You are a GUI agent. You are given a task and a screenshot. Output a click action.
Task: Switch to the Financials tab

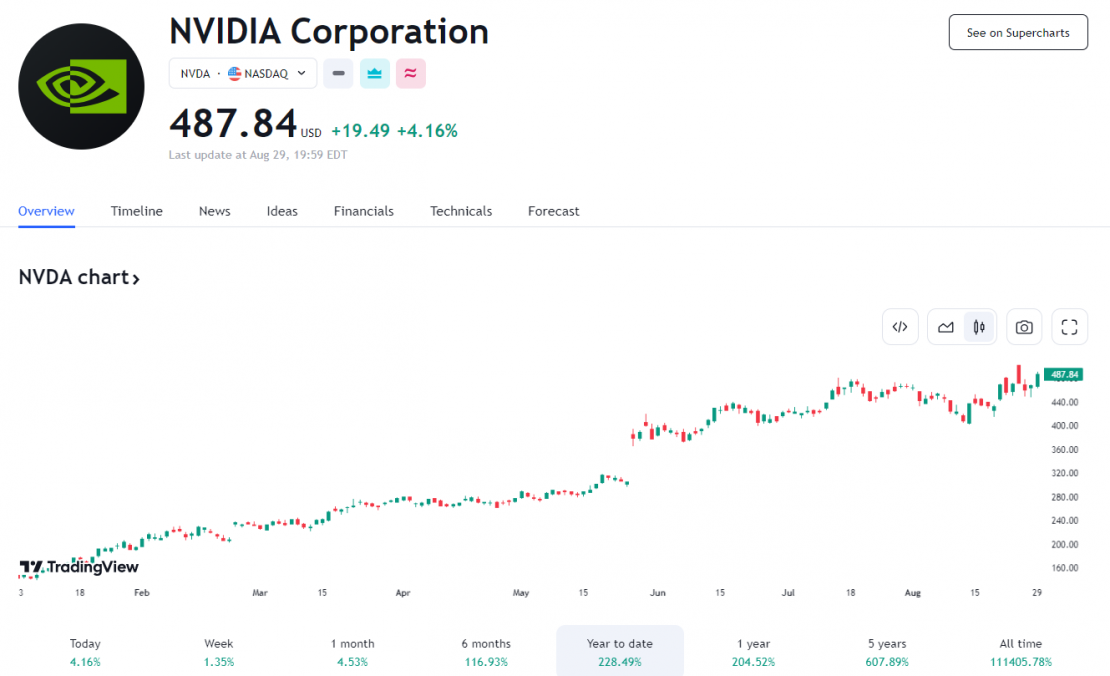pos(363,211)
